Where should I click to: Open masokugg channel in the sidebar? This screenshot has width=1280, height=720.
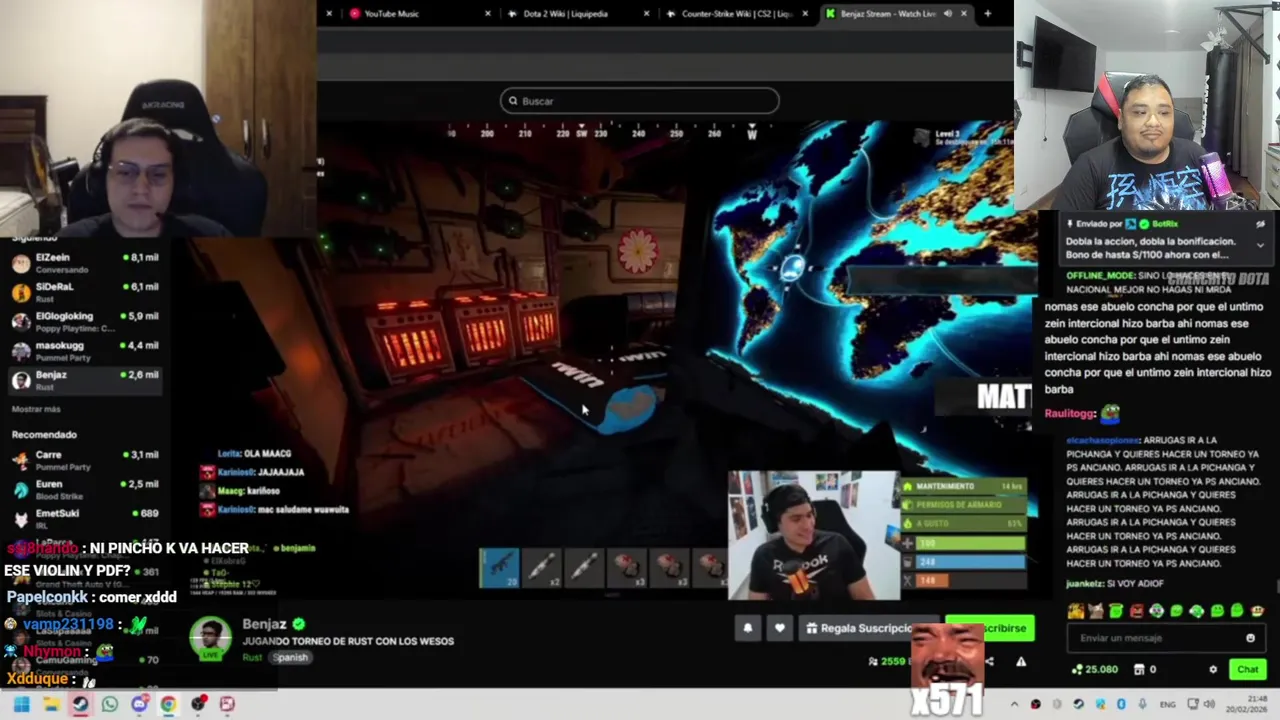coord(85,350)
